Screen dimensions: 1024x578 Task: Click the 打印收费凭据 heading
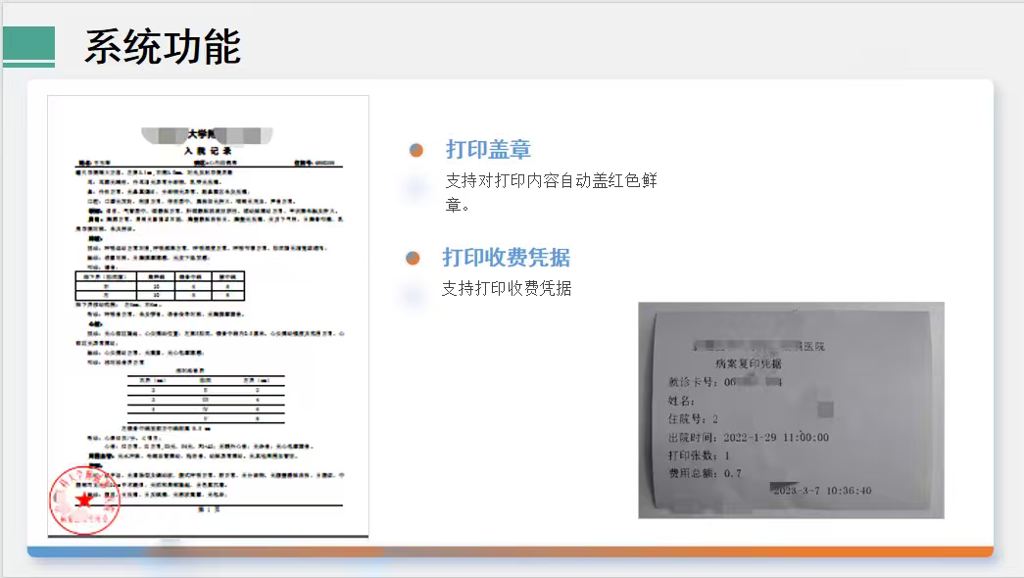pos(506,258)
